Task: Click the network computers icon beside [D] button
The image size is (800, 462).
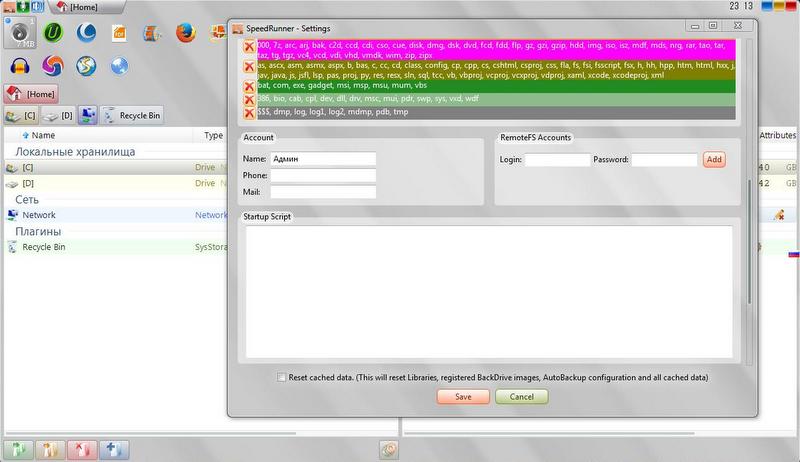Action: [x=88, y=116]
